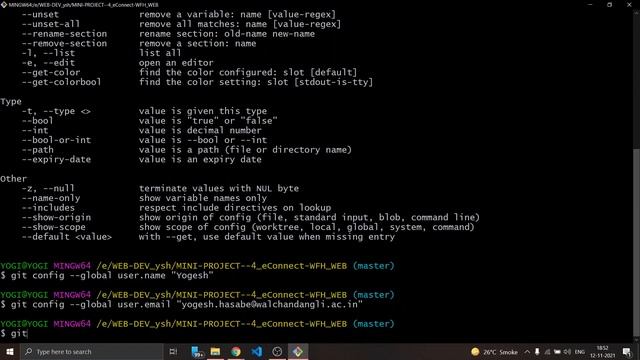Open Visual Studio Code from the taskbar

[x=256, y=351]
